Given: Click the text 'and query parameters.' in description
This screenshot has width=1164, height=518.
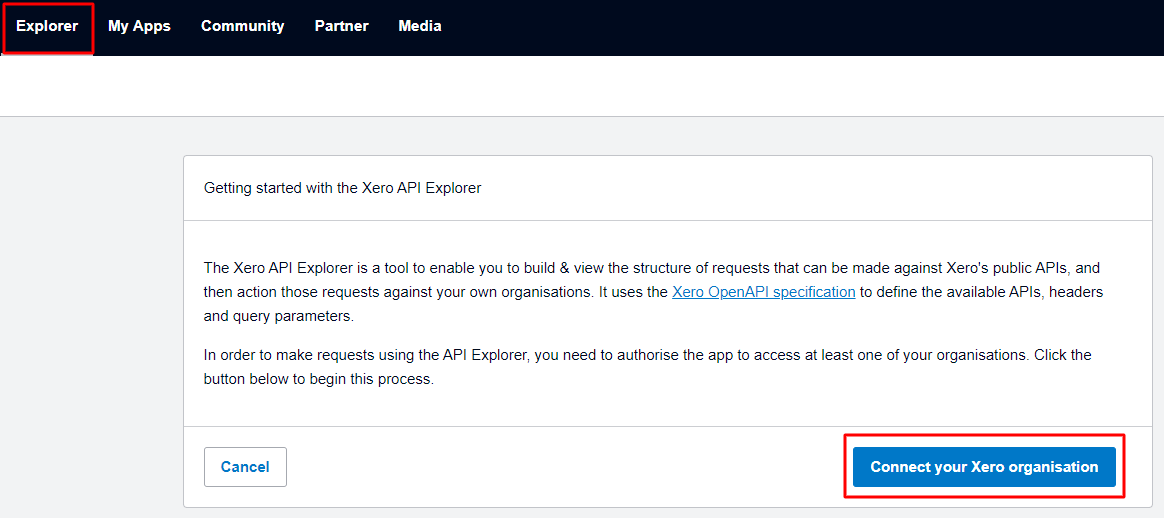Looking at the screenshot, I should click(278, 316).
